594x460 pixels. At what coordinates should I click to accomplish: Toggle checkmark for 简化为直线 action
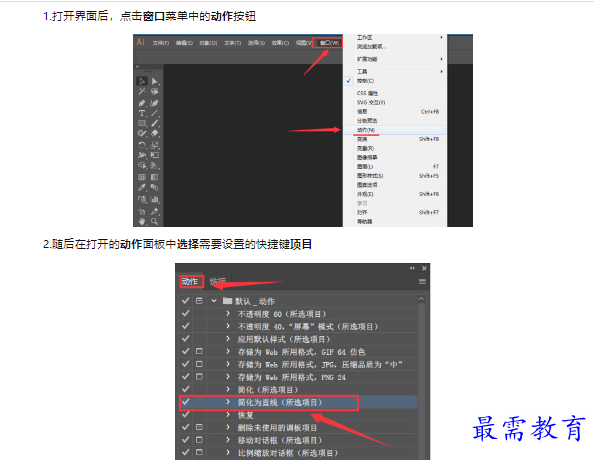point(185,402)
